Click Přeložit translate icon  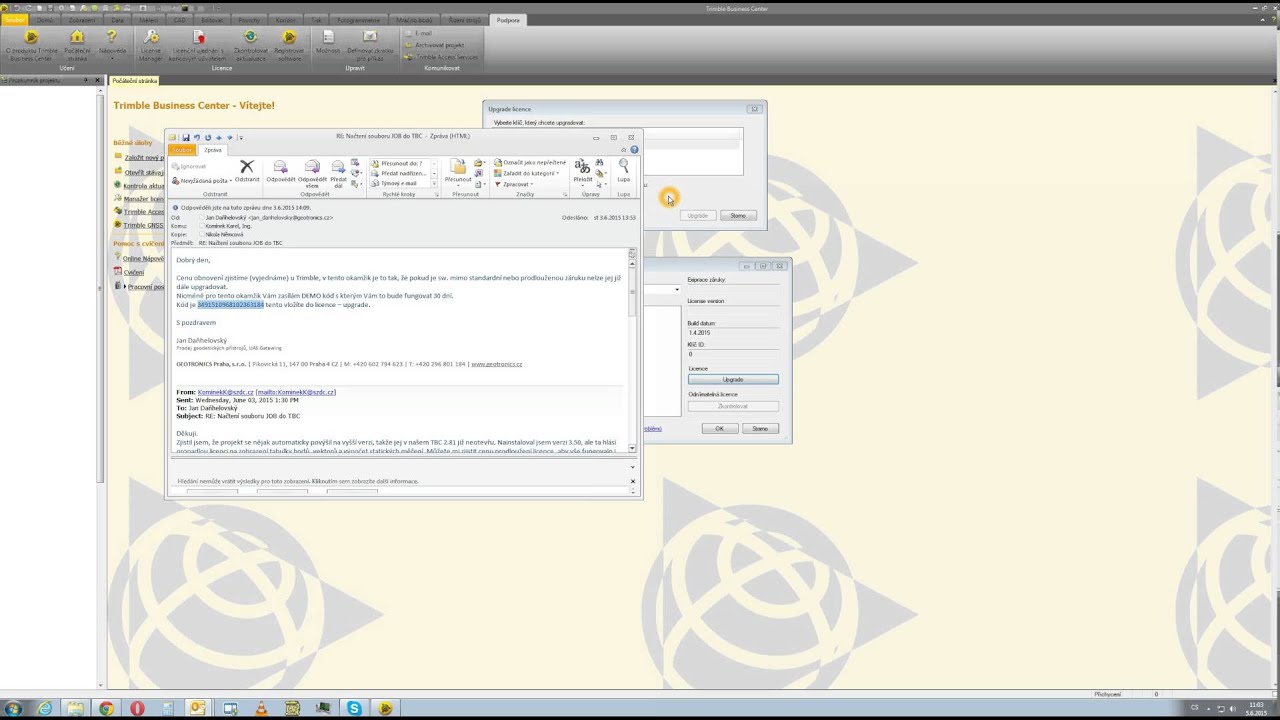coord(582,171)
